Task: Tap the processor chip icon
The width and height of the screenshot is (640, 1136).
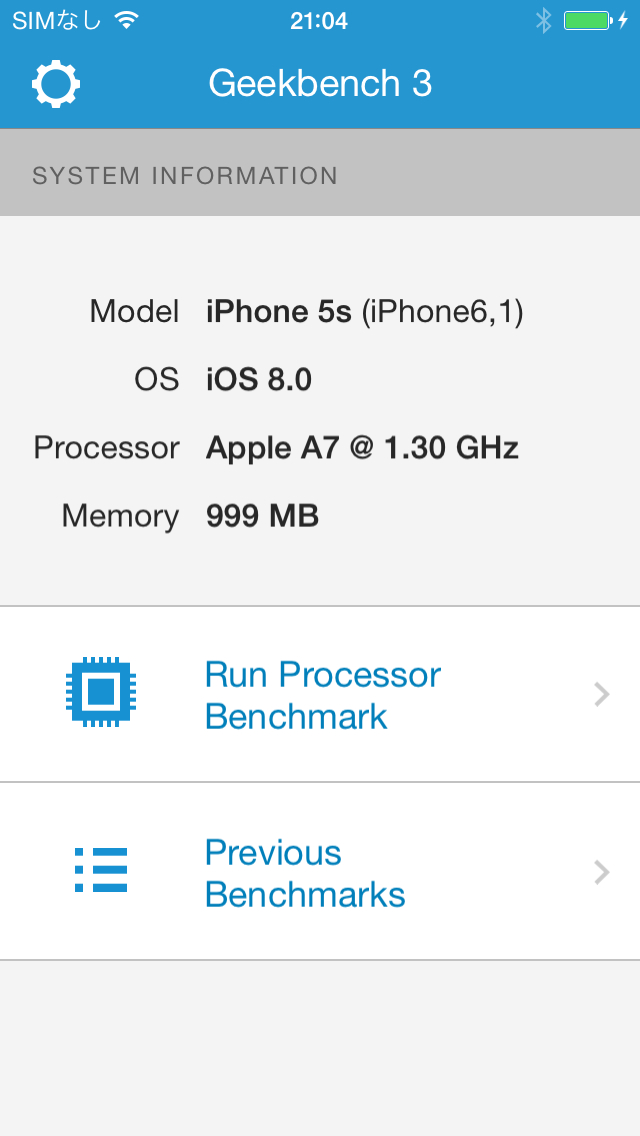Action: click(101, 692)
